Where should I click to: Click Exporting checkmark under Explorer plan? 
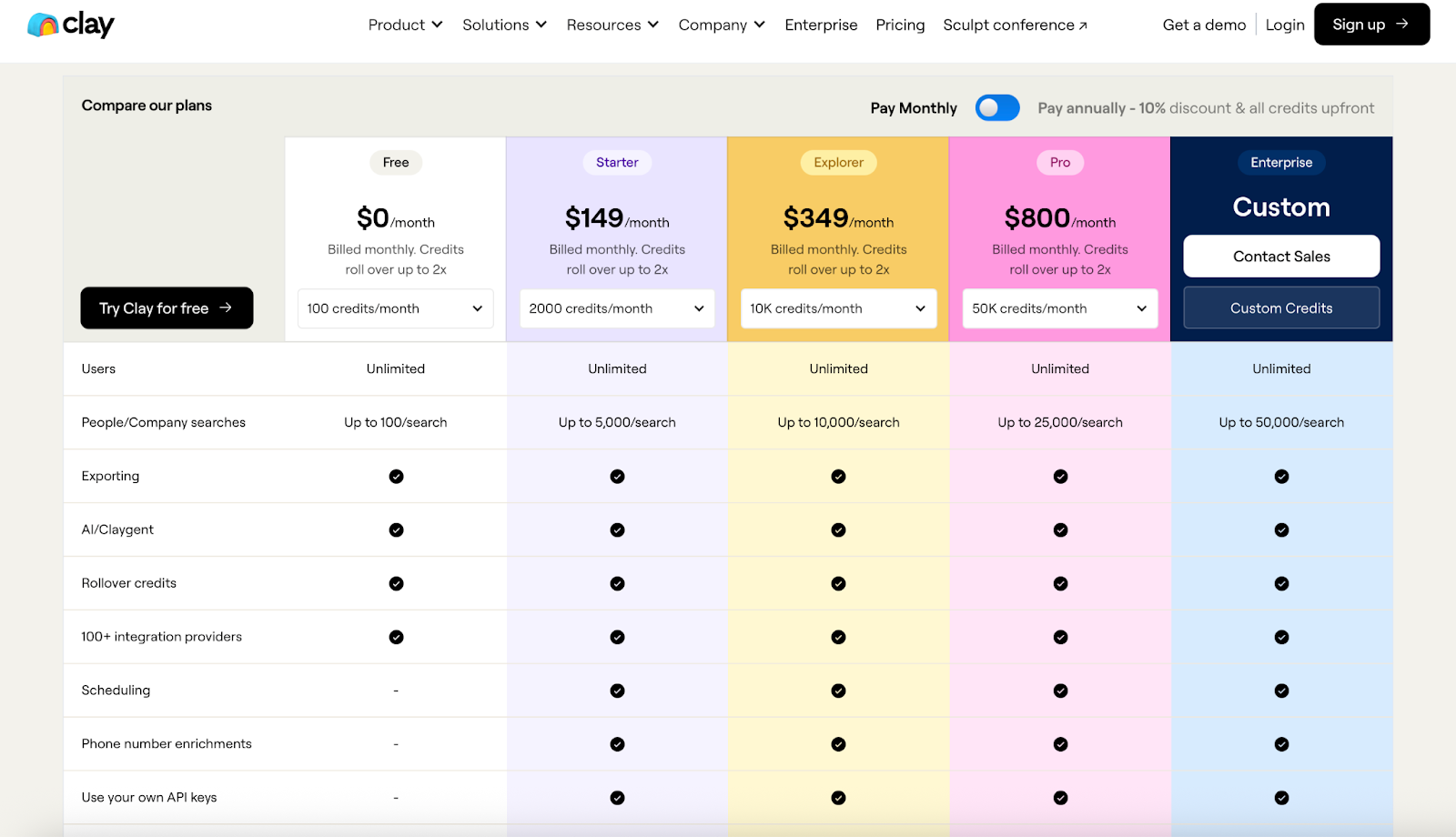[x=838, y=476]
